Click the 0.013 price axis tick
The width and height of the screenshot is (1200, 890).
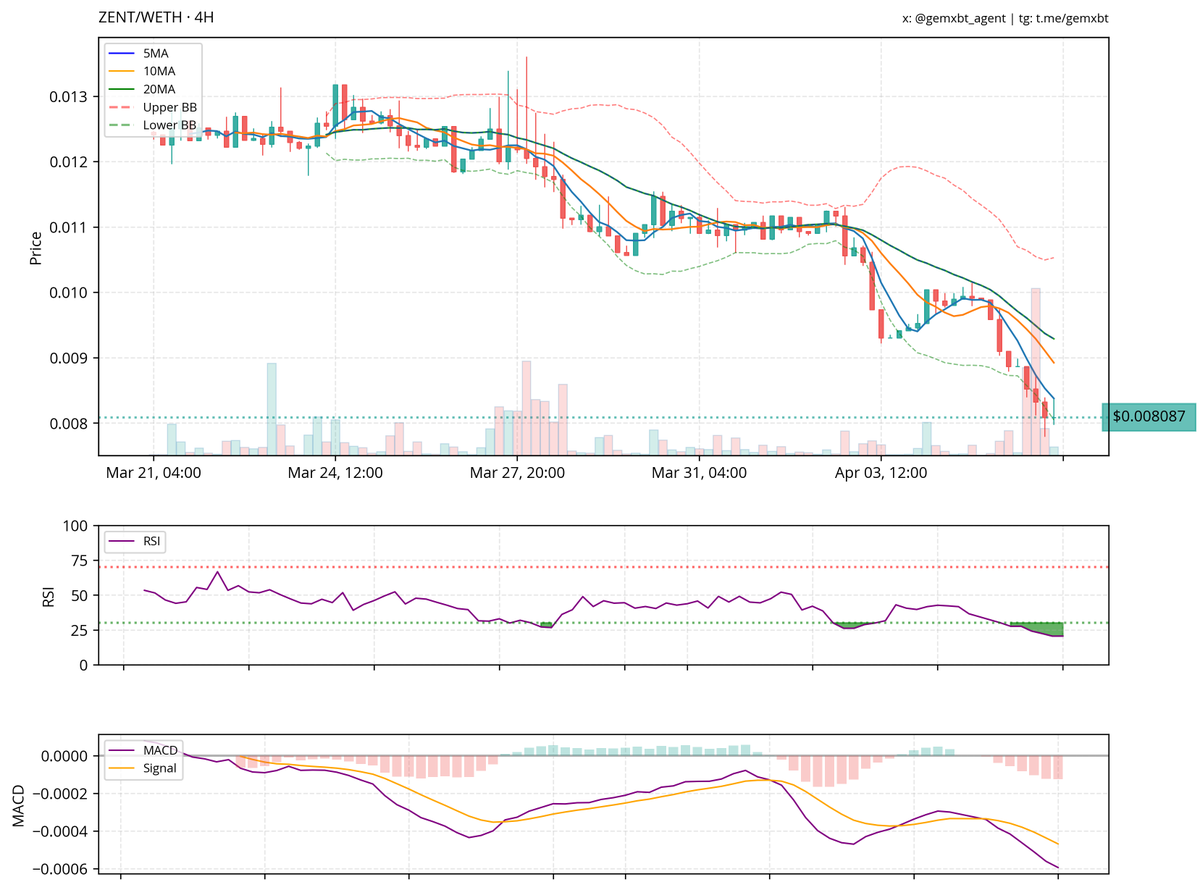(70, 97)
